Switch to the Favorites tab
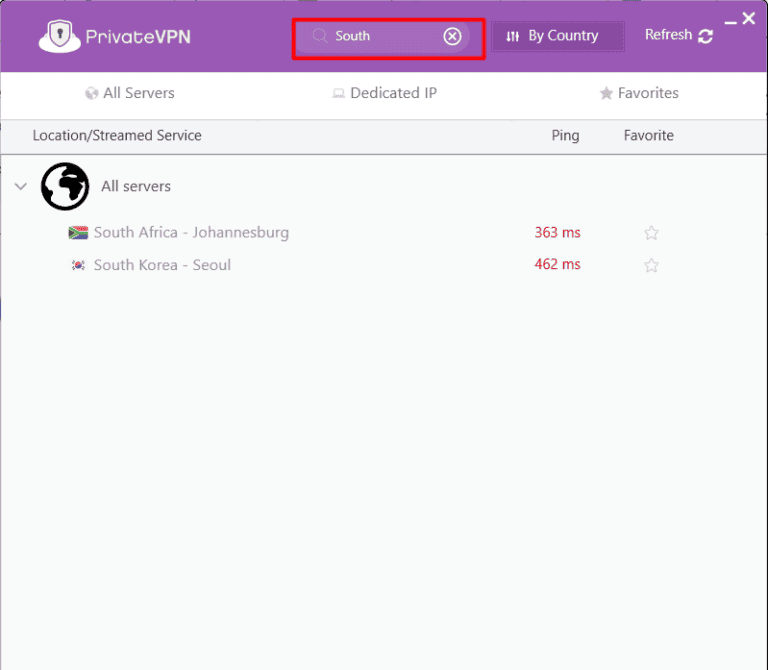This screenshot has height=670, width=768. click(x=639, y=93)
